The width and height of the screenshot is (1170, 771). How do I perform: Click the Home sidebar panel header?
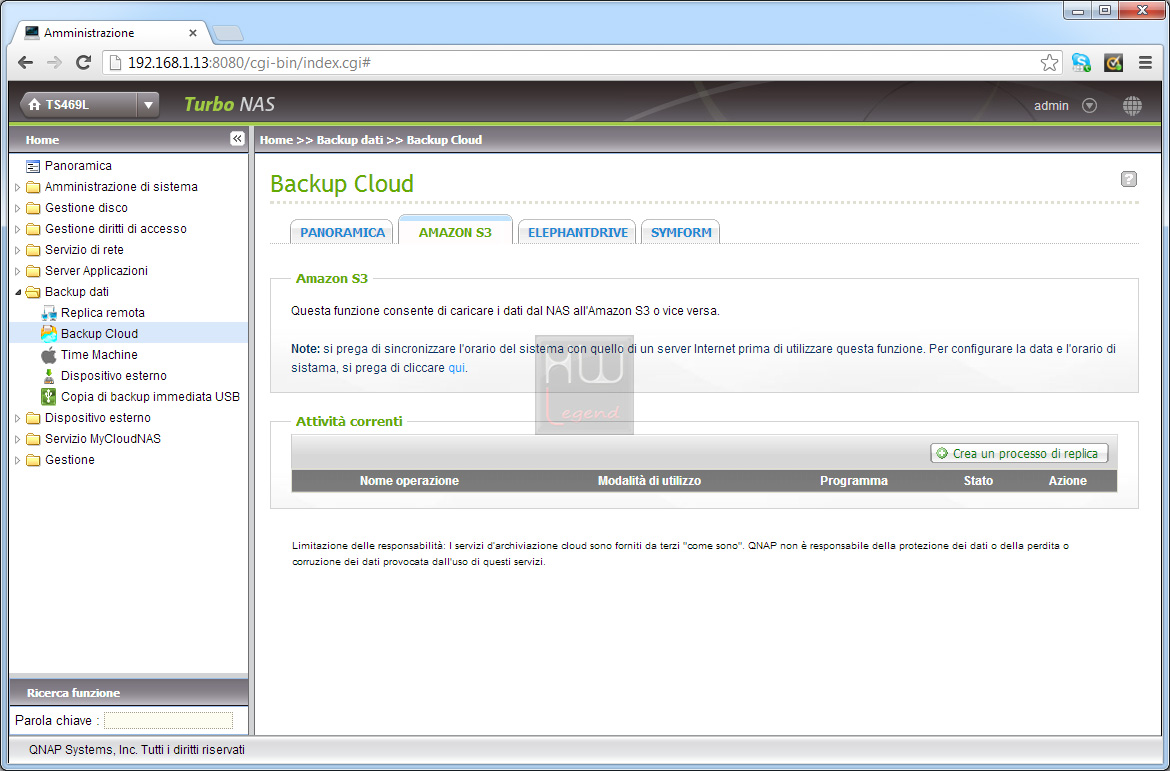(x=128, y=140)
